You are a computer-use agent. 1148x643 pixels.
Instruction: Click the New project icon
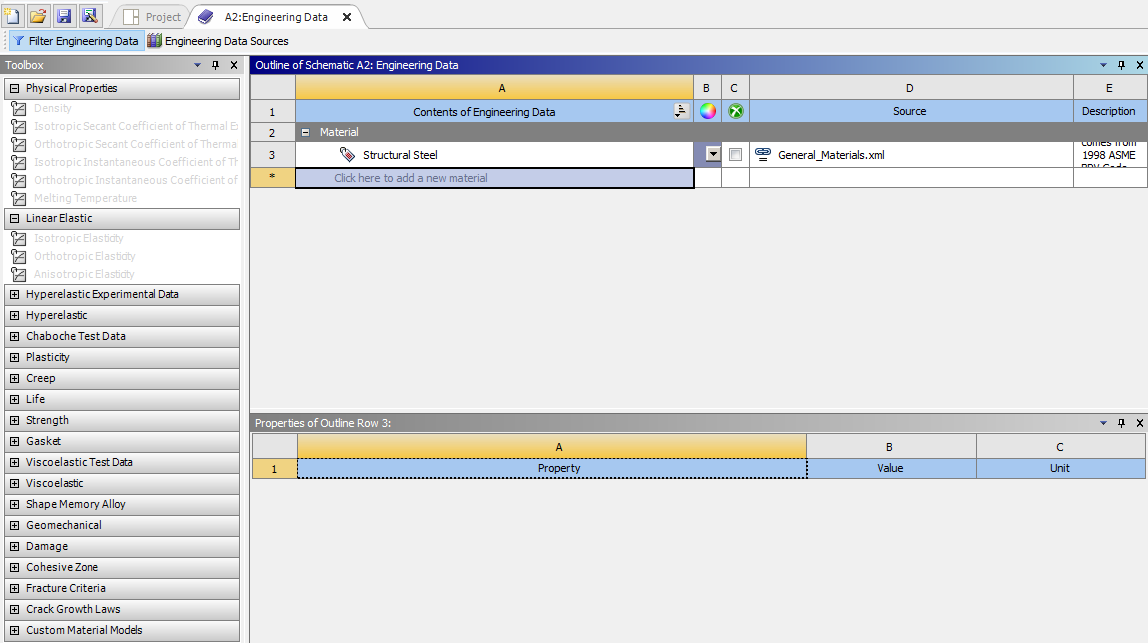[12, 15]
